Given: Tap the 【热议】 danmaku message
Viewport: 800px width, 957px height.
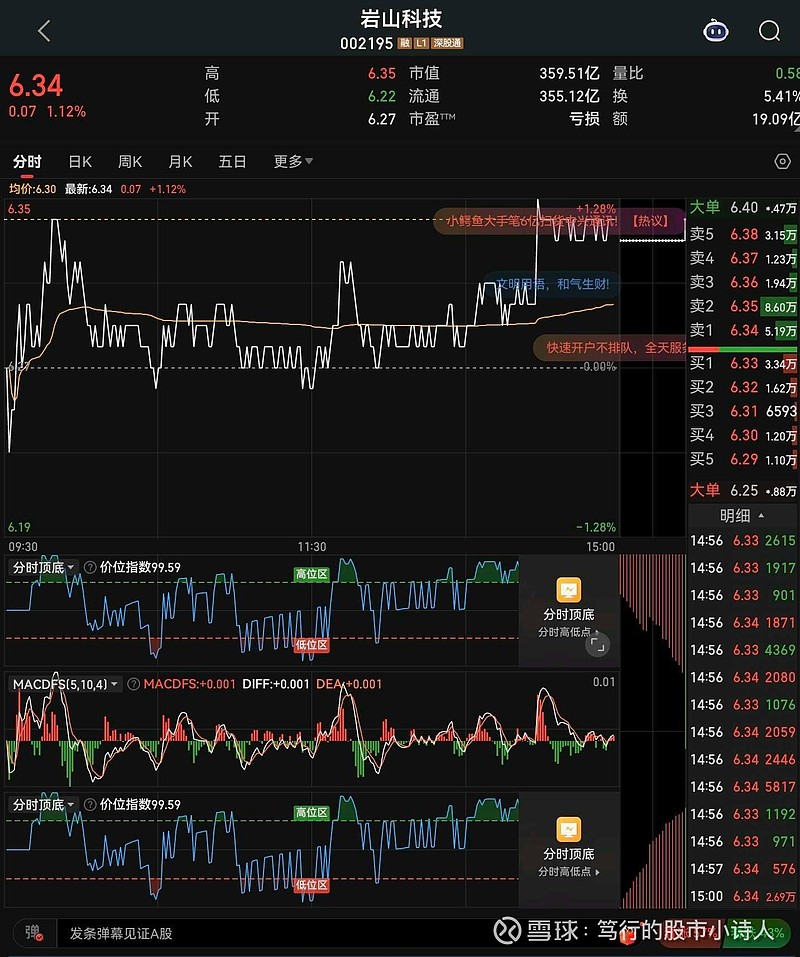Looking at the screenshot, I should pyautogui.click(x=558, y=221).
